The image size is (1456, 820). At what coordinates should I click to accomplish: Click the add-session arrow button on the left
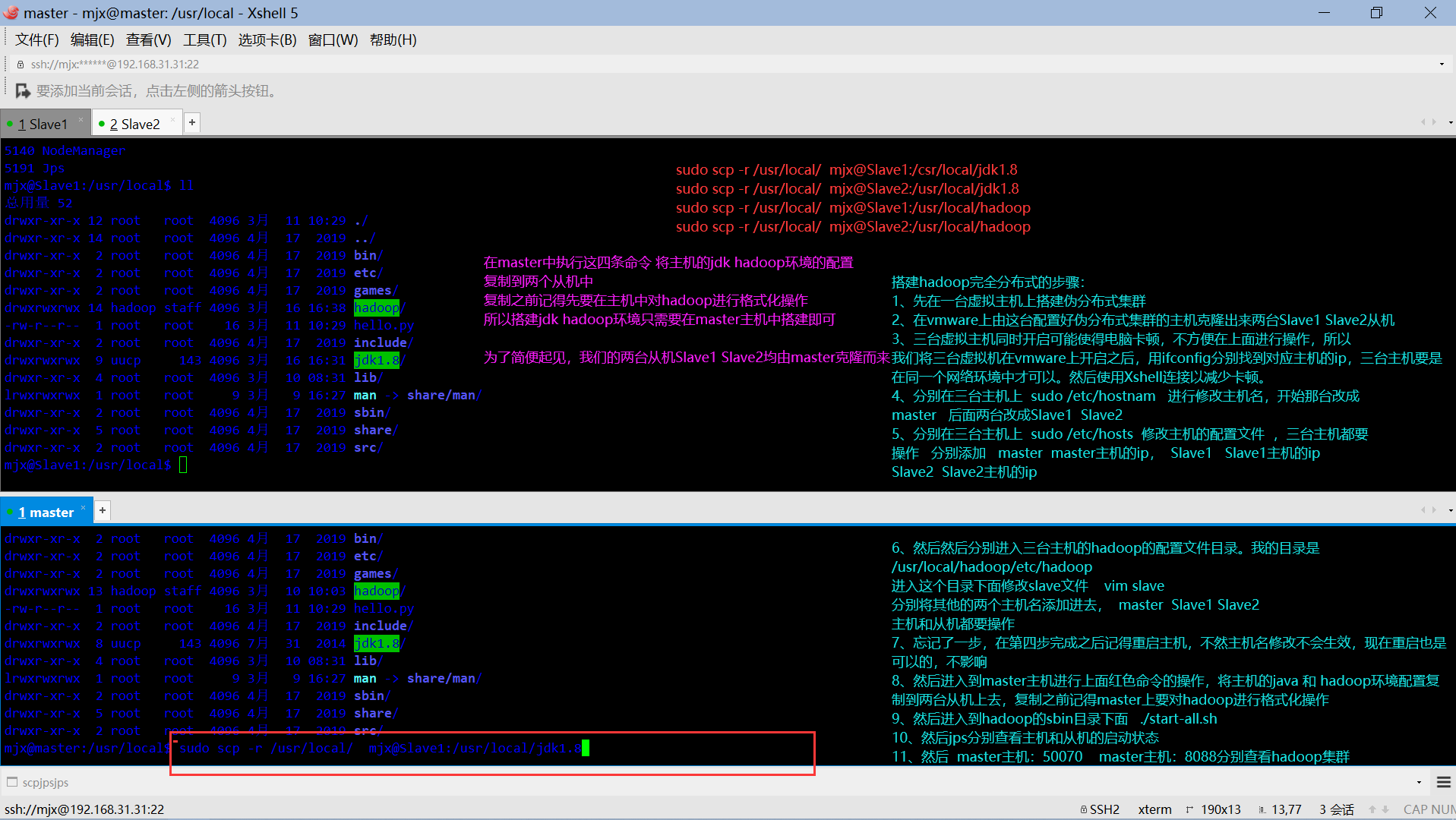(23, 90)
